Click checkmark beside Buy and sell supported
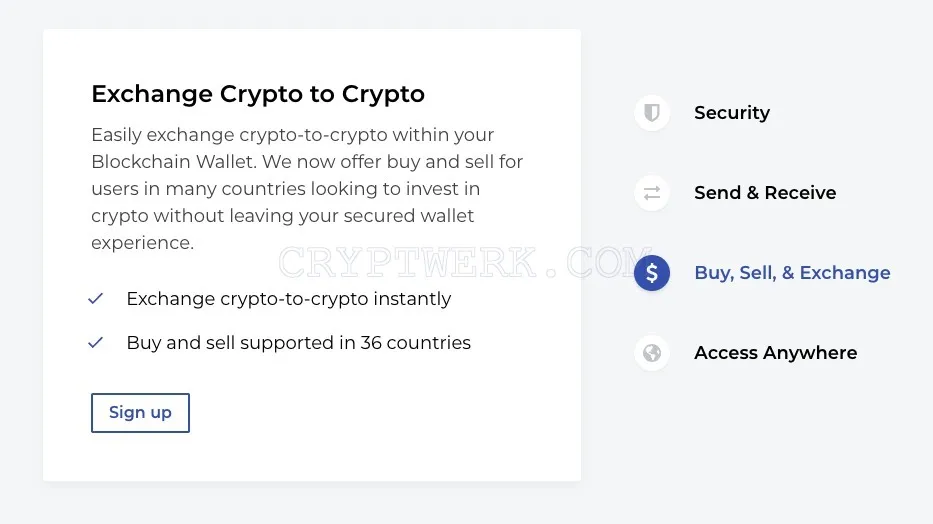The image size is (933, 524). coord(96,343)
